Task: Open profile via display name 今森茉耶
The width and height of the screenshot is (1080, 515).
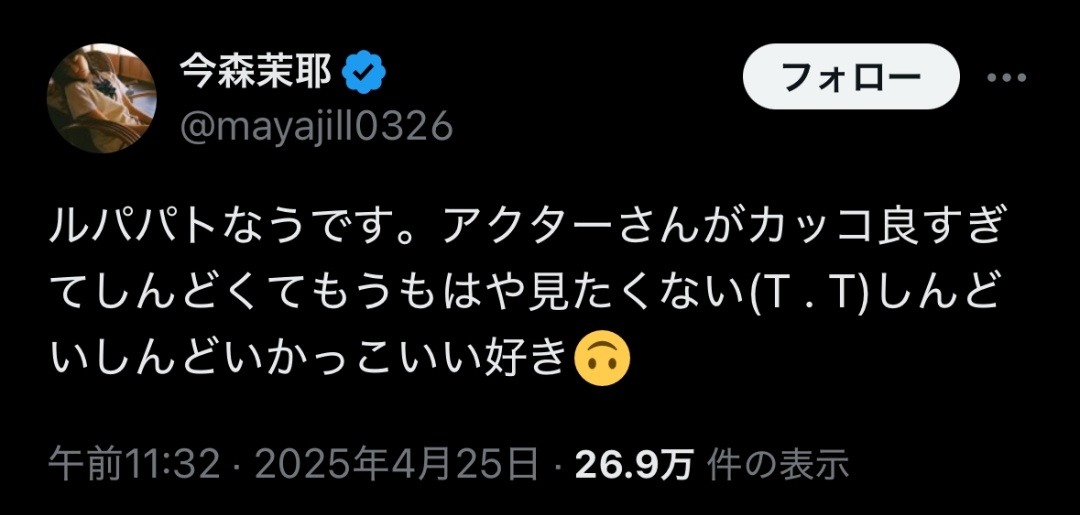Action: click(256, 72)
